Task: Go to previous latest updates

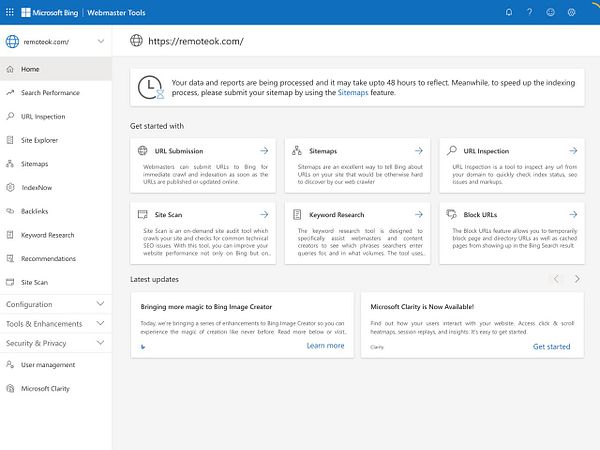Action: pyautogui.click(x=556, y=279)
